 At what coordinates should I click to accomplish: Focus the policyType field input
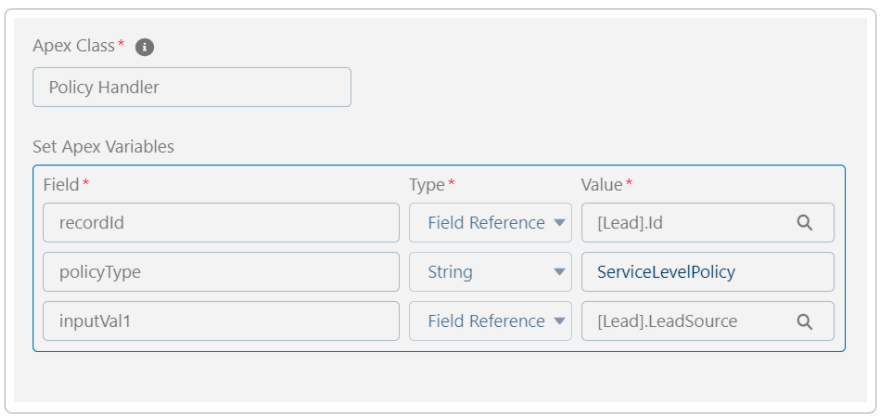(221, 272)
